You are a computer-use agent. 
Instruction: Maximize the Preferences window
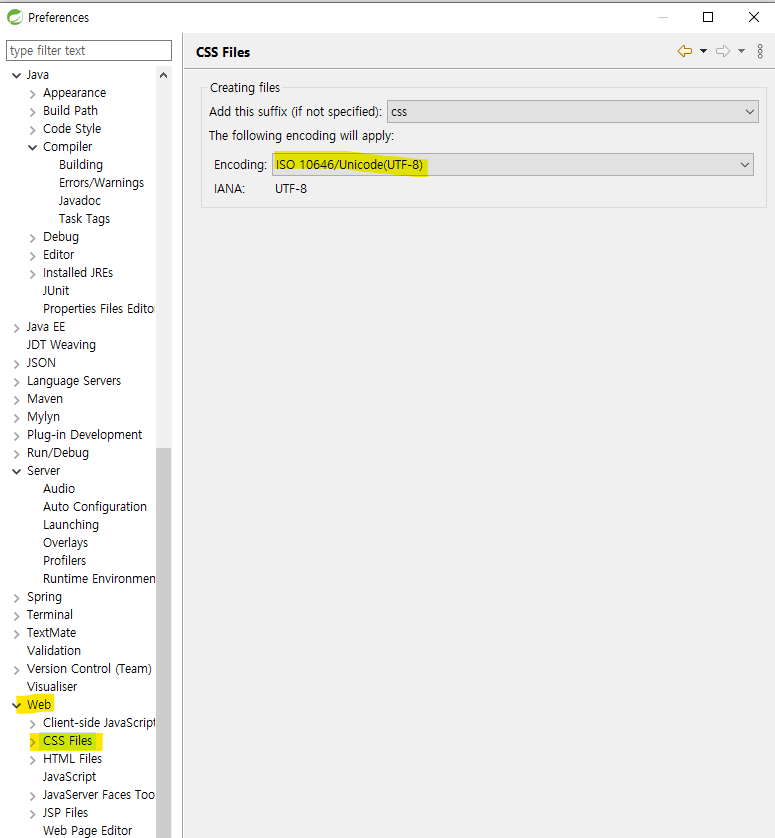click(x=708, y=17)
